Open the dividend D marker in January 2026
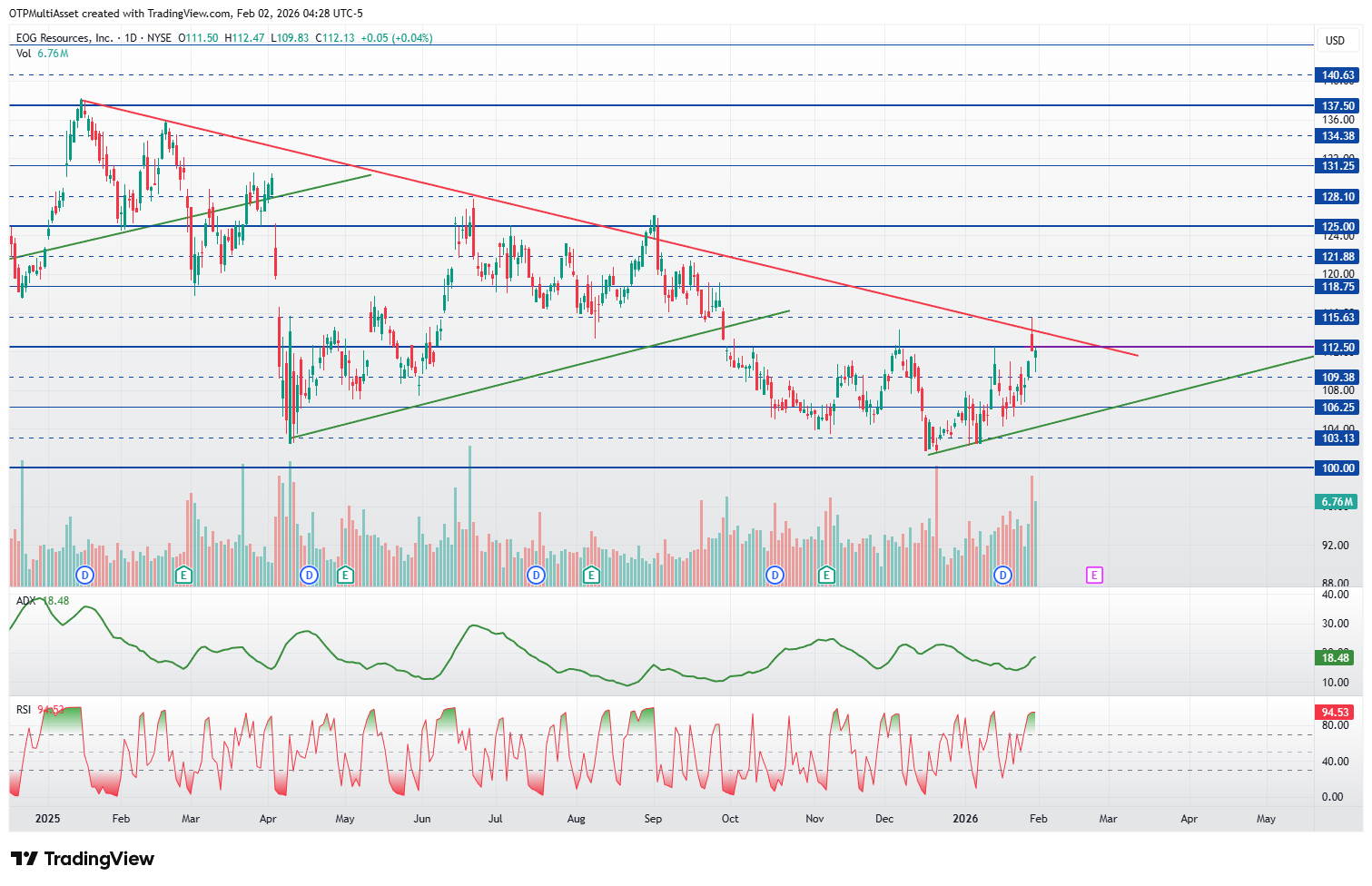The image size is (1372, 886). 1002,575
